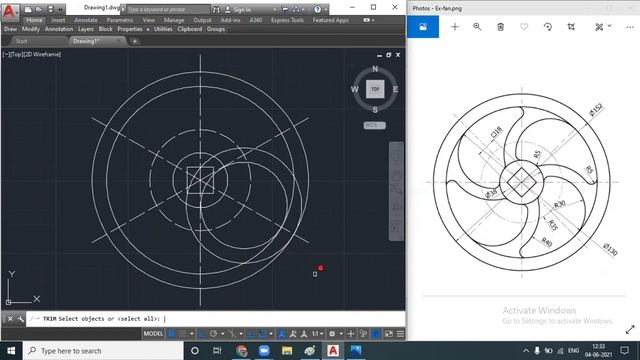Open the 1:1 annotation scale dropdown
The height and width of the screenshot is (360, 640).
point(318,334)
